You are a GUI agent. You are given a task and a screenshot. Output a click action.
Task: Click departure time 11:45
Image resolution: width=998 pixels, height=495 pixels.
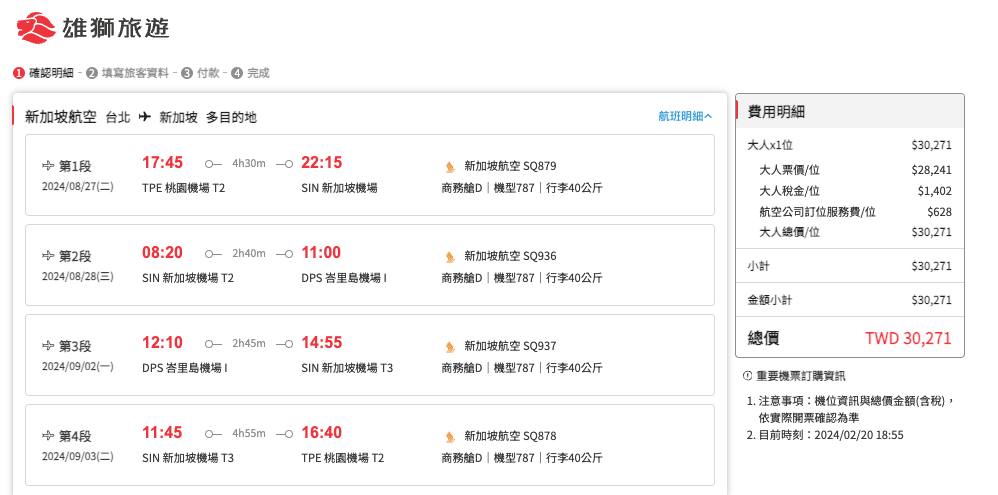[x=162, y=433]
